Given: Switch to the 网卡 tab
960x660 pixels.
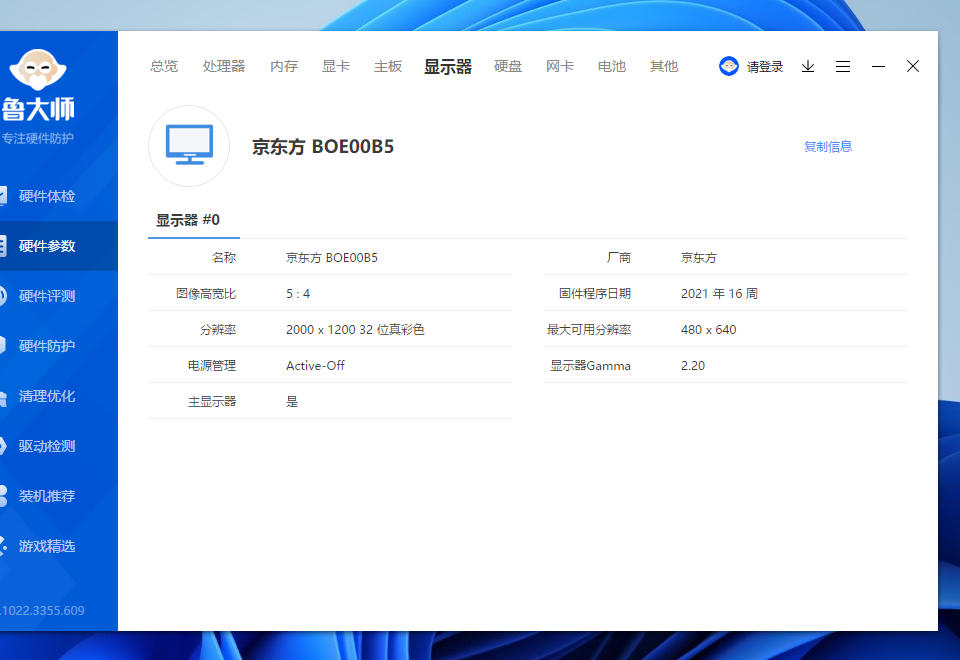Looking at the screenshot, I should click(560, 66).
